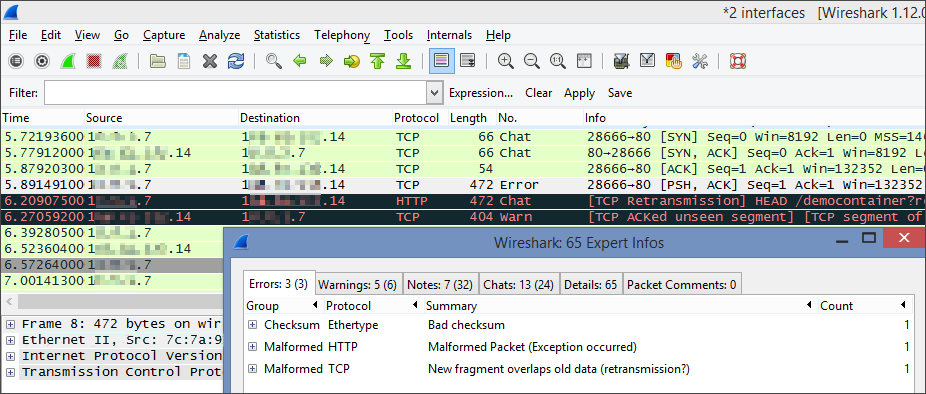
Task: Toggle colorize packet list button
Action: [442, 61]
